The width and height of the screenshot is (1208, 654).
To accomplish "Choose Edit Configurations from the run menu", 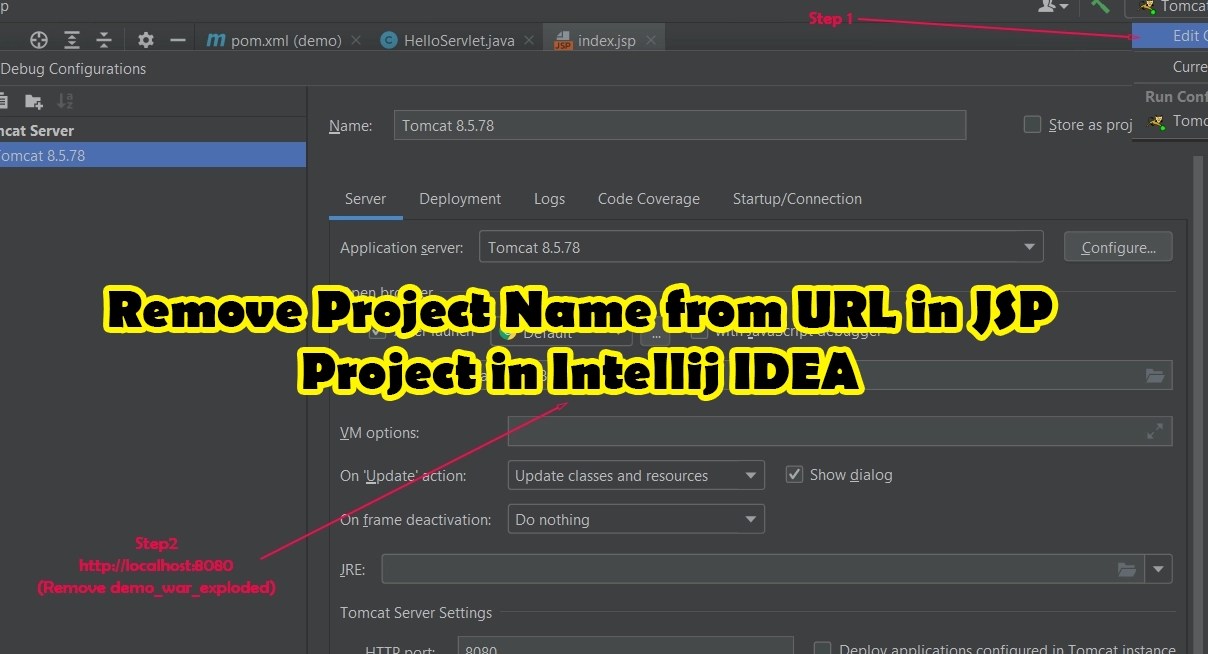I will (1185, 35).
